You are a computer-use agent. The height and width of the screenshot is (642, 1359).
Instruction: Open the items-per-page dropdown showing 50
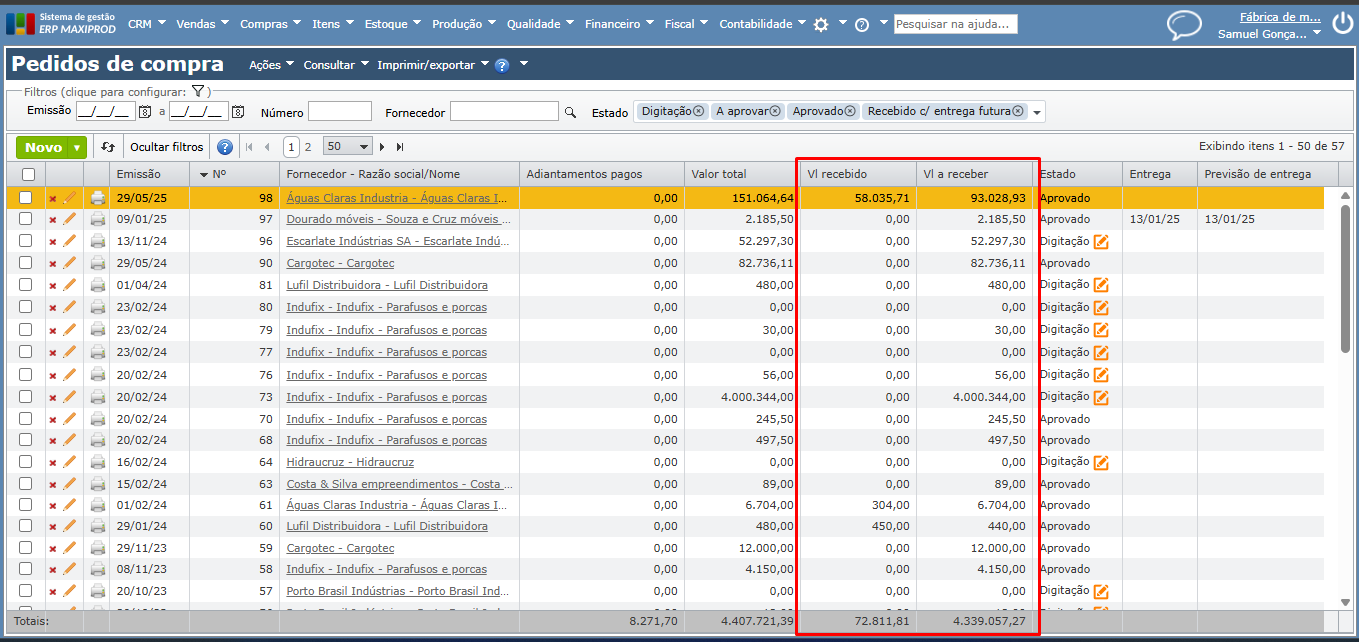tap(348, 147)
